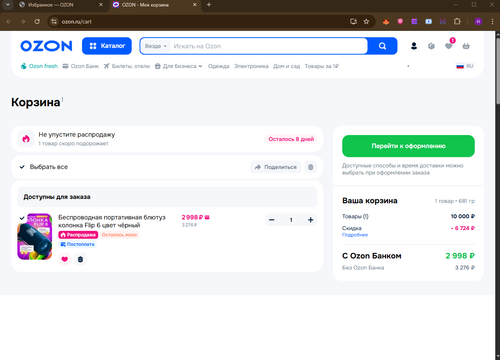Toggle Выбрать все checkbox
Viewport: 500px width, 360px height.
(22, 167)
